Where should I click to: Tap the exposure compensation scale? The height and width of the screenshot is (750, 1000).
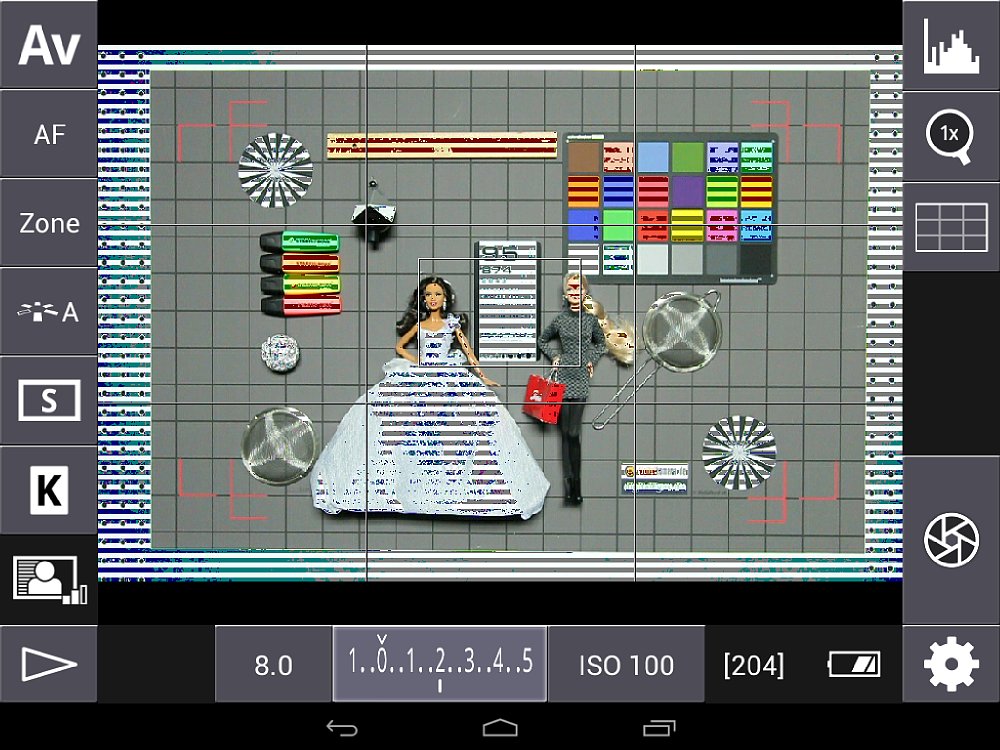click(439, 664)
